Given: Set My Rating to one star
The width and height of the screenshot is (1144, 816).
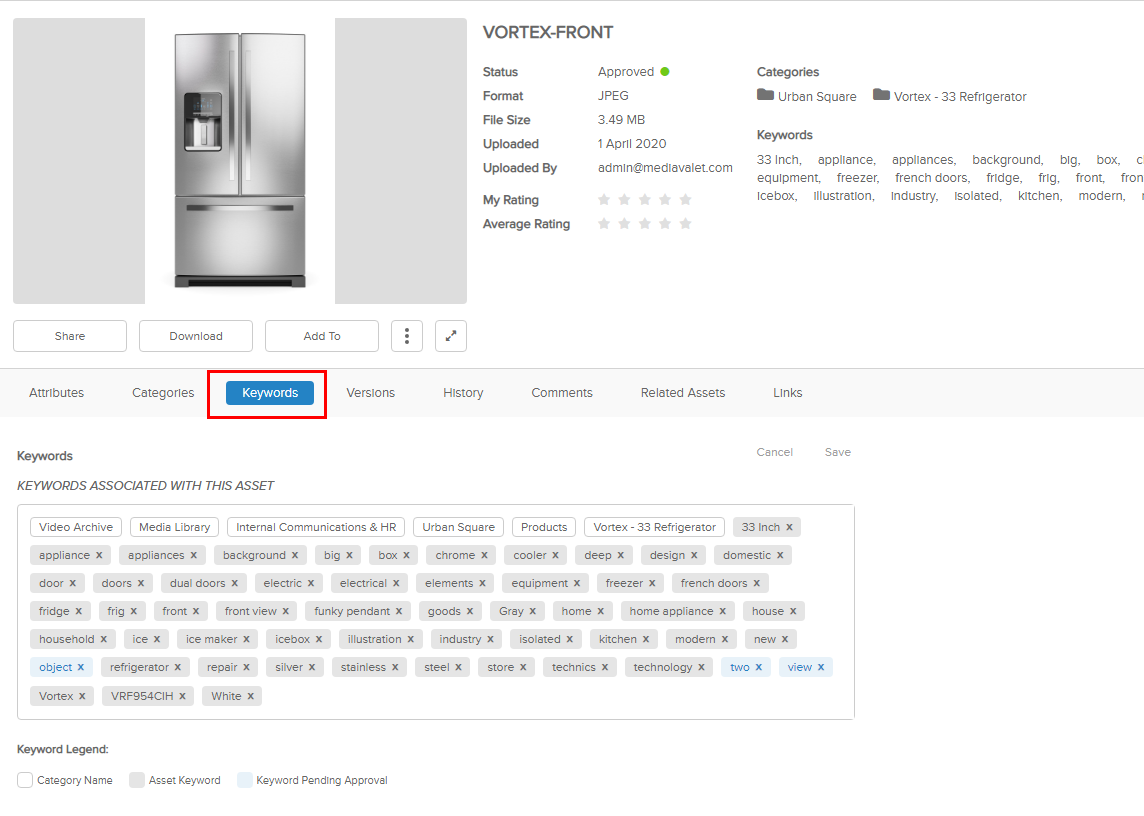Looking at the screenshot, I should pos(604,199).
